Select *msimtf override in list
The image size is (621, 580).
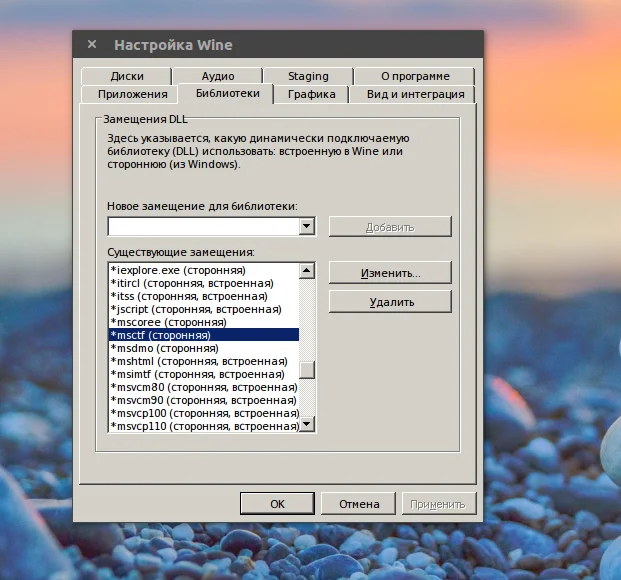point(204,374)
